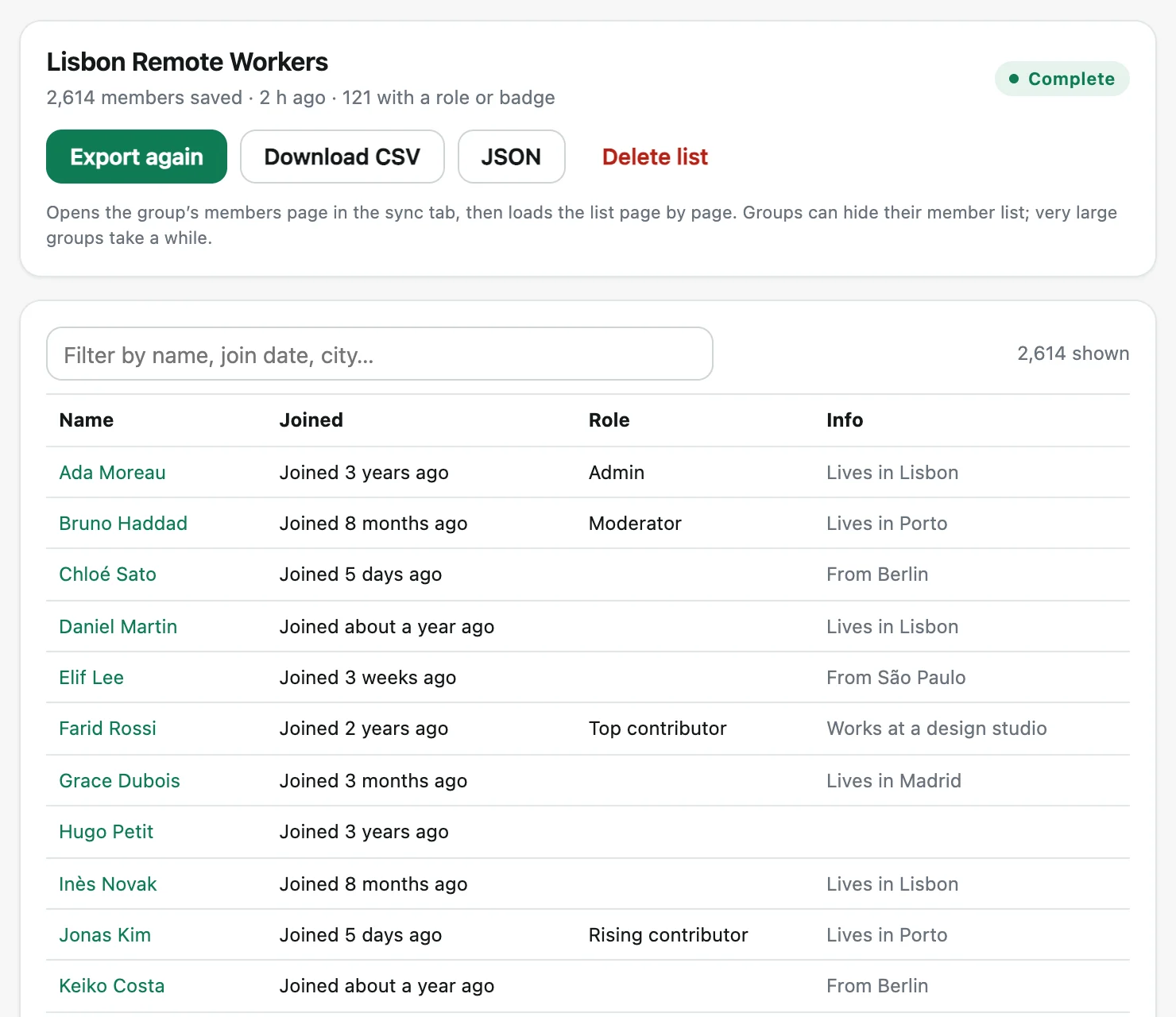Click "Joined 3 months ago" cell
Screen dimensions: 1176x1017
click(373, 781)
